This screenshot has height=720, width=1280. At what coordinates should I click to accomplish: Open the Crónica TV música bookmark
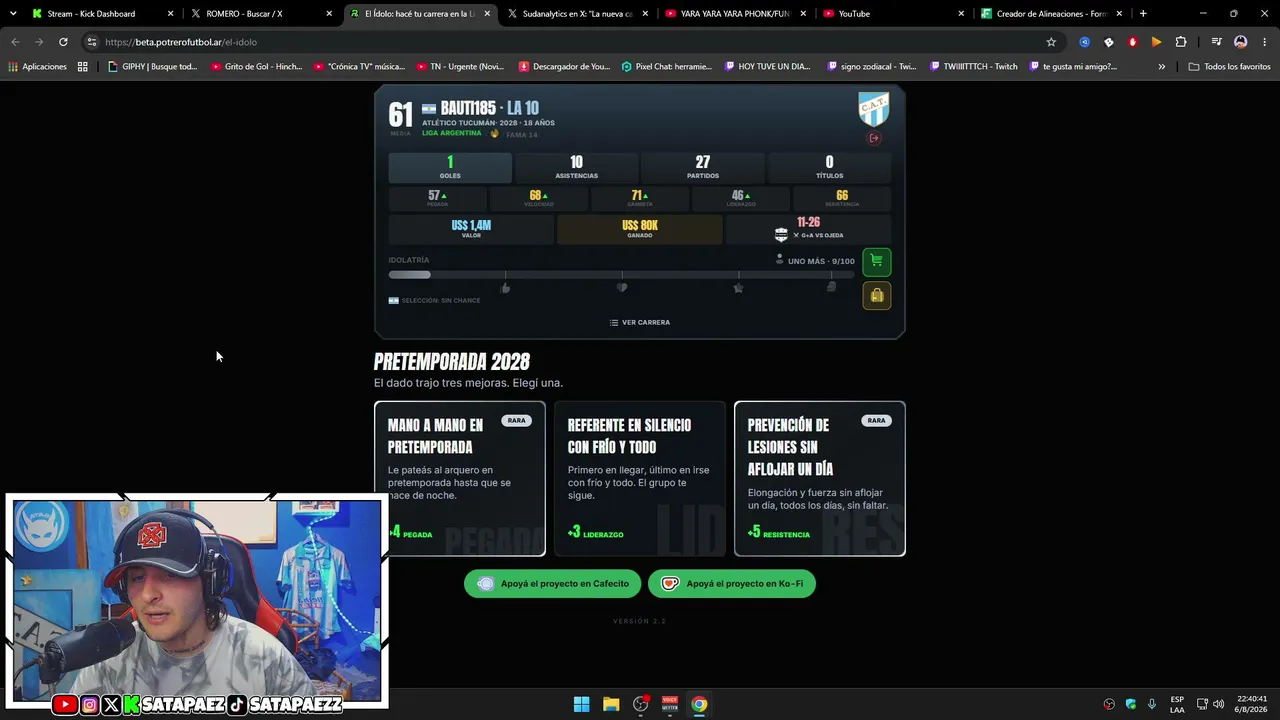[359, 67]
